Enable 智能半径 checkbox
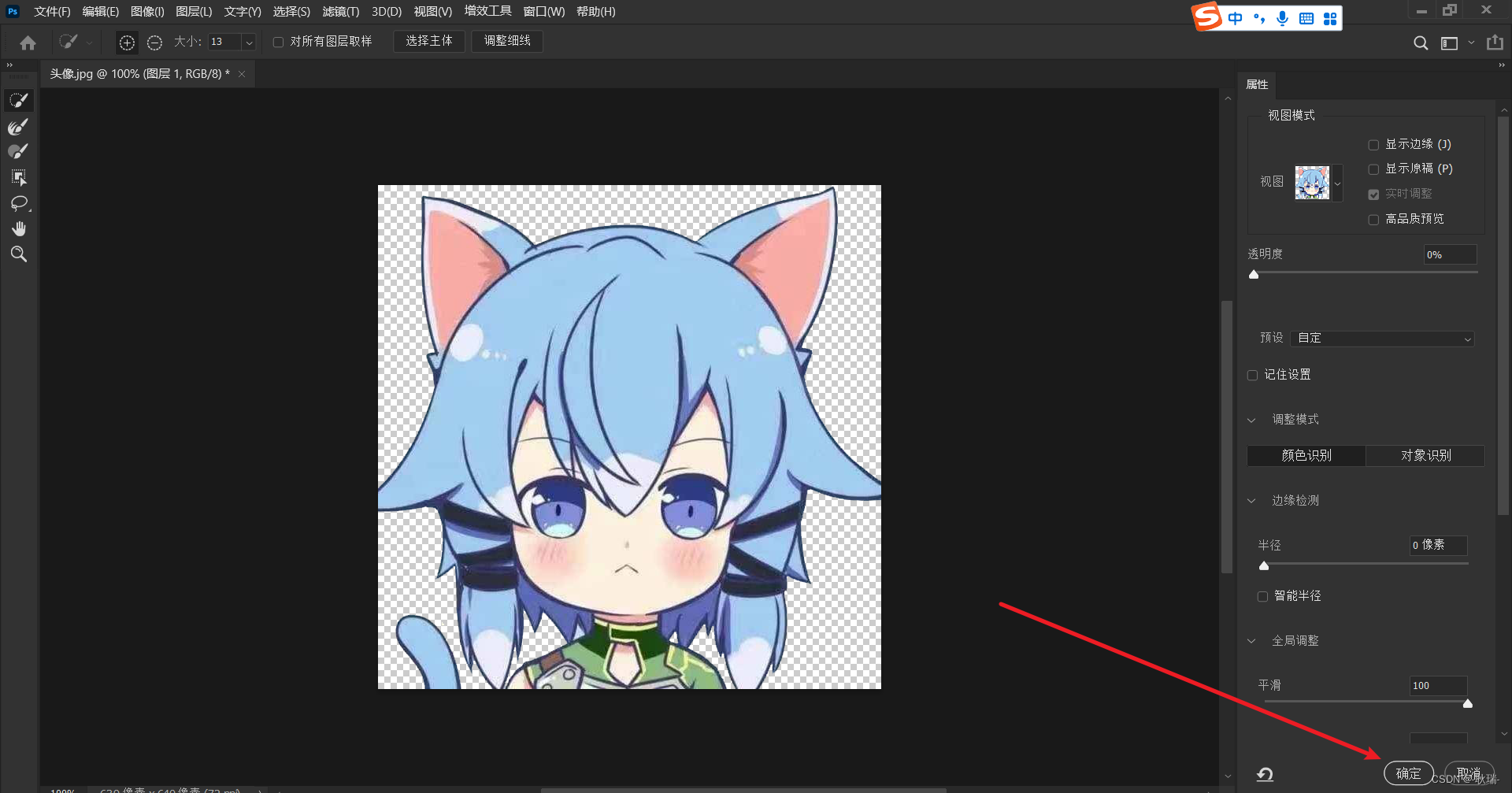Image resolution: width=1512 pixels, height=793 pixels. coord(1262,597)
